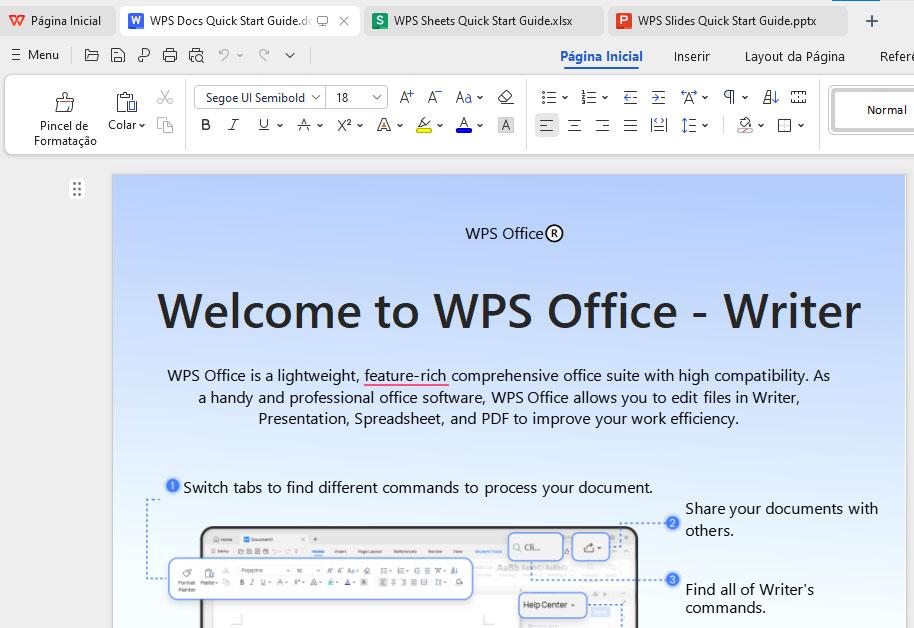Select the Layout da Página ribbon tab
Screen dimensions: 914x628
click(x=795, y=57)
